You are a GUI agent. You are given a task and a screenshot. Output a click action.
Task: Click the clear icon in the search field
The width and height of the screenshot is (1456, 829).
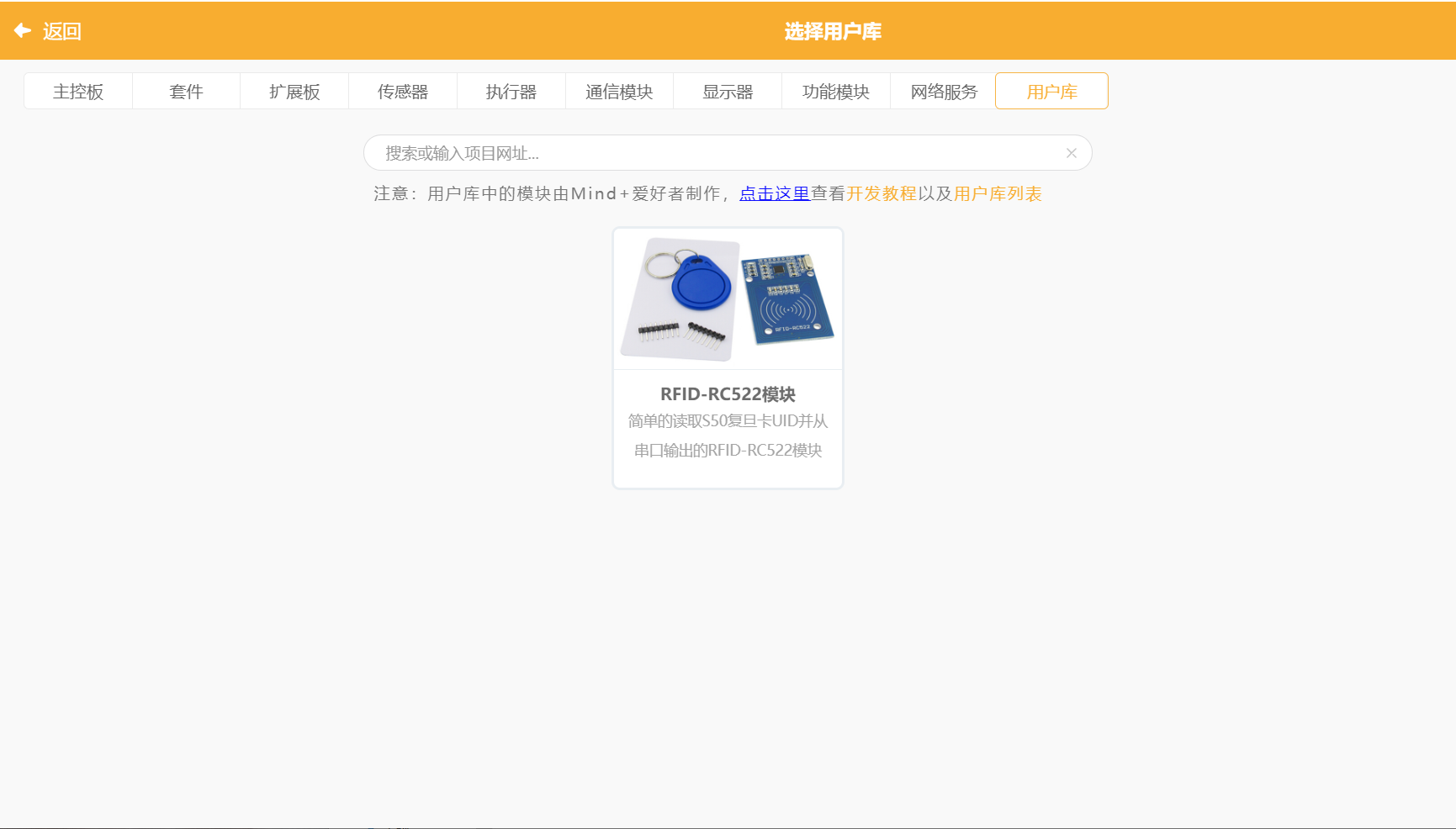1071,153
